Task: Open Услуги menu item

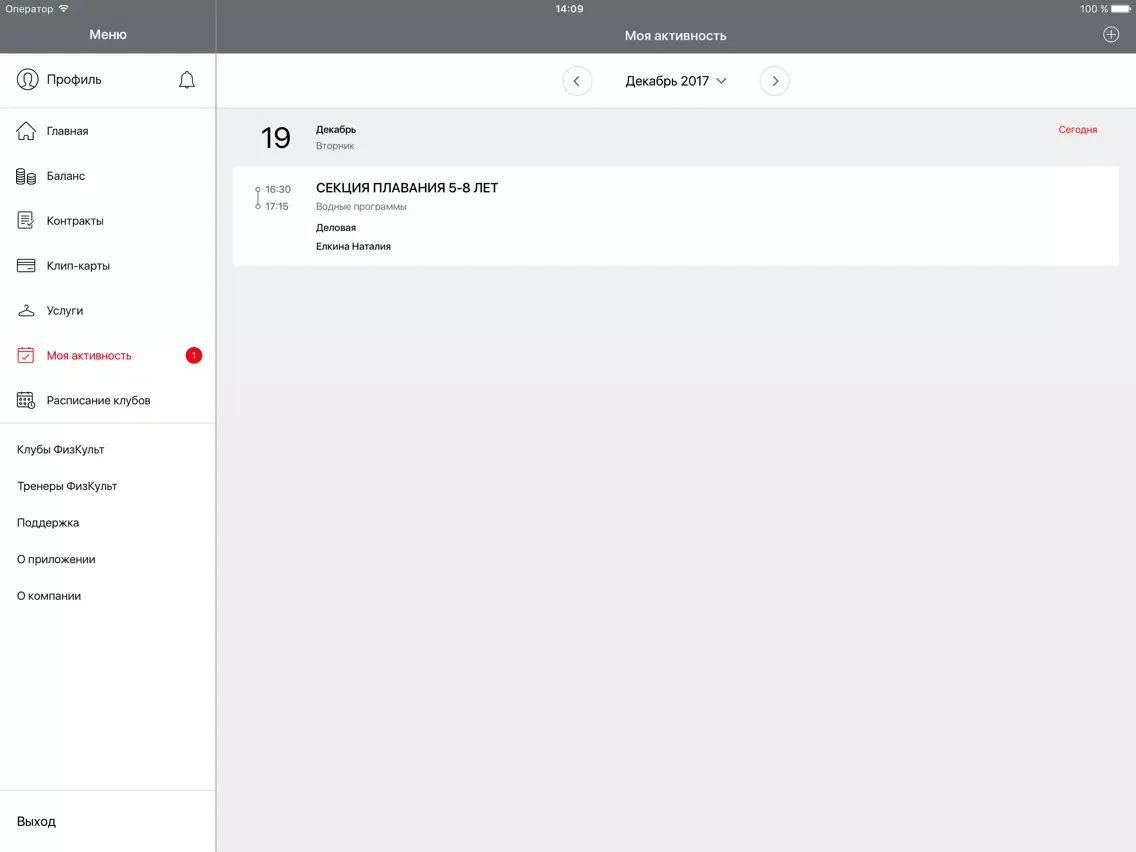Action: [x=108, y=311]
